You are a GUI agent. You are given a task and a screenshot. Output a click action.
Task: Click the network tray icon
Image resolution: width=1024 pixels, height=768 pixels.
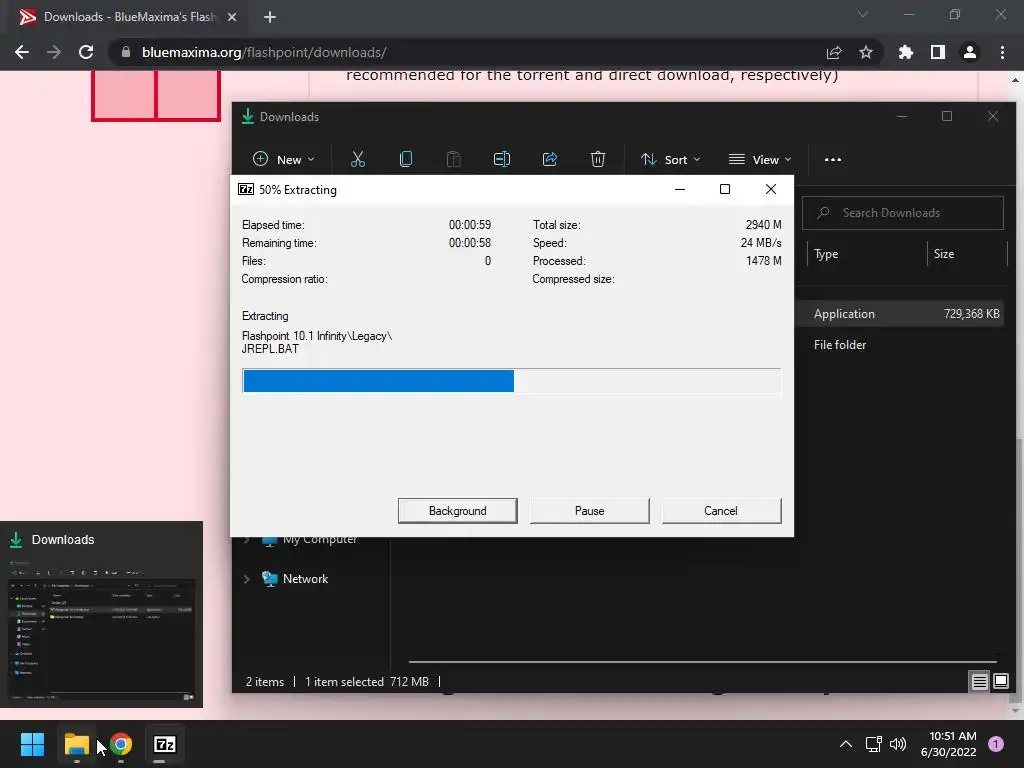coord(874,744)
